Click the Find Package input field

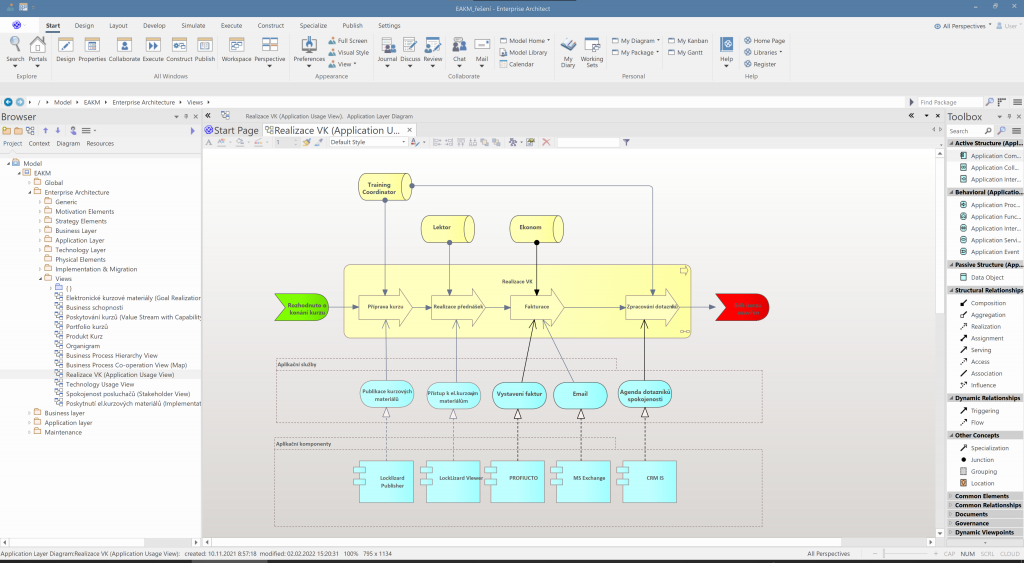point(950,102)
